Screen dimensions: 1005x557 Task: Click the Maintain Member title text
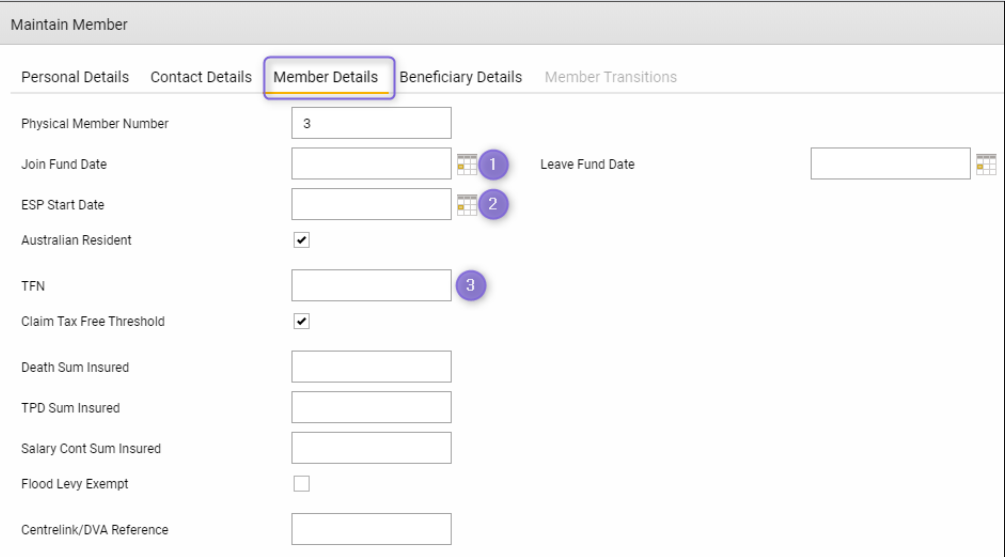69,25
